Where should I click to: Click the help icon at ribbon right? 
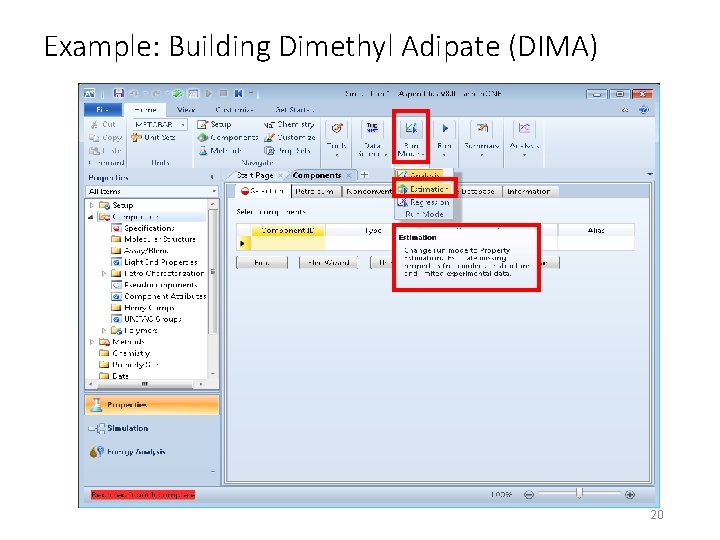644,110
